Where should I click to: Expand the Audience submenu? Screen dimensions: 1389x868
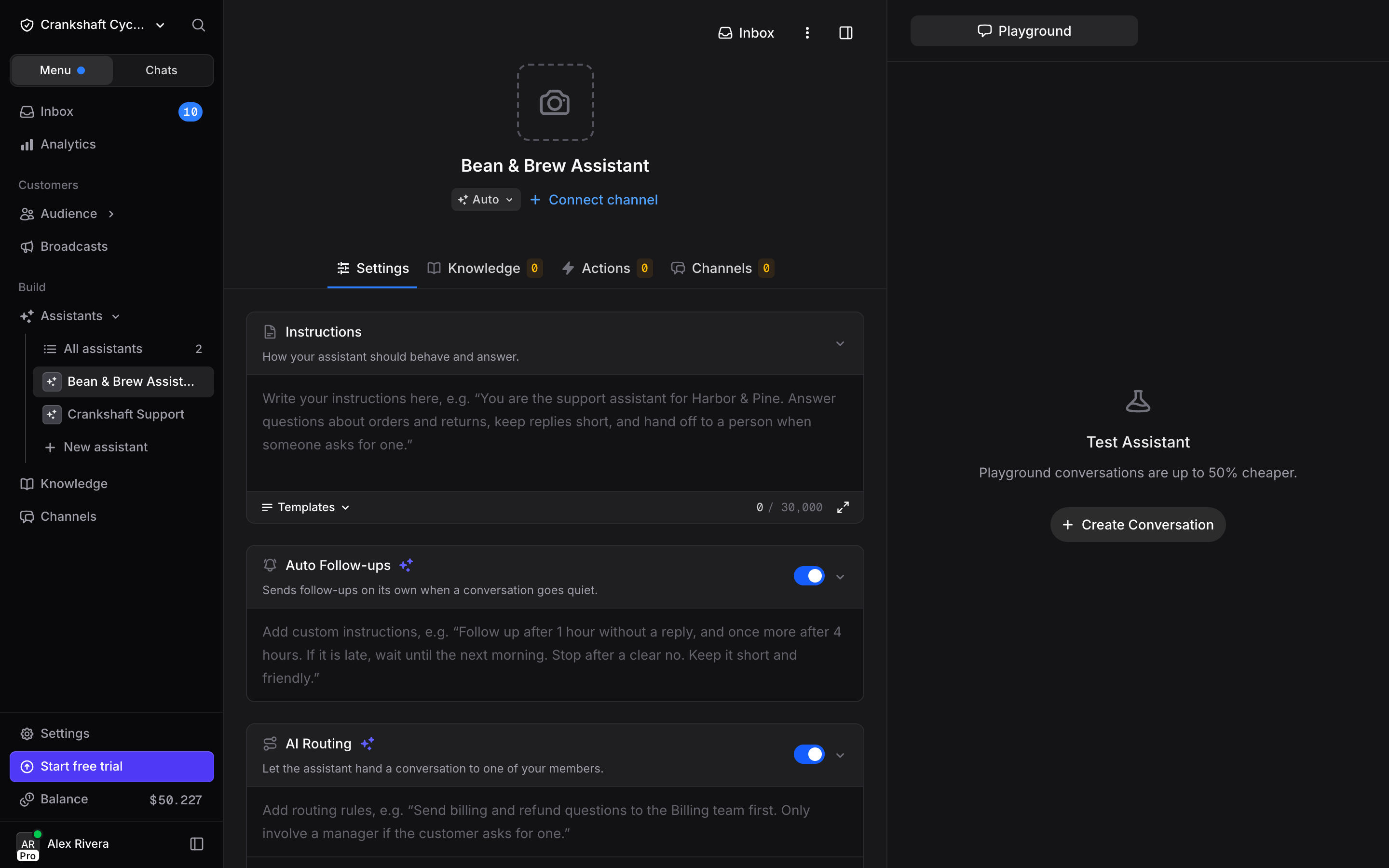pos(111,214)
